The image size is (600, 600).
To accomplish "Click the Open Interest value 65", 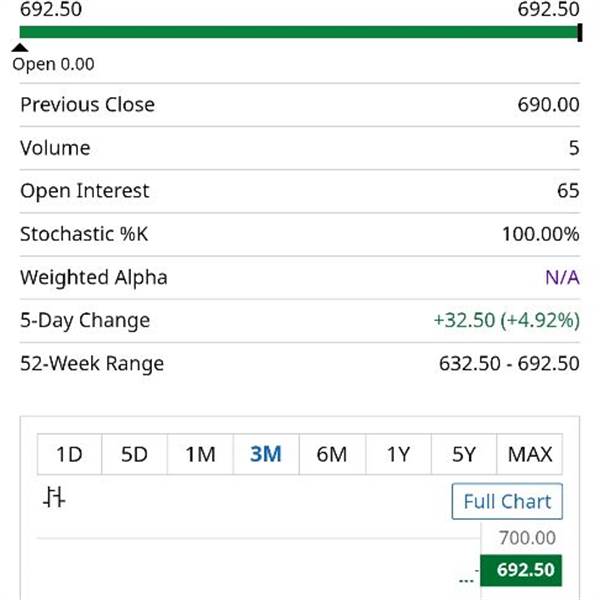I will pos(568,191).
